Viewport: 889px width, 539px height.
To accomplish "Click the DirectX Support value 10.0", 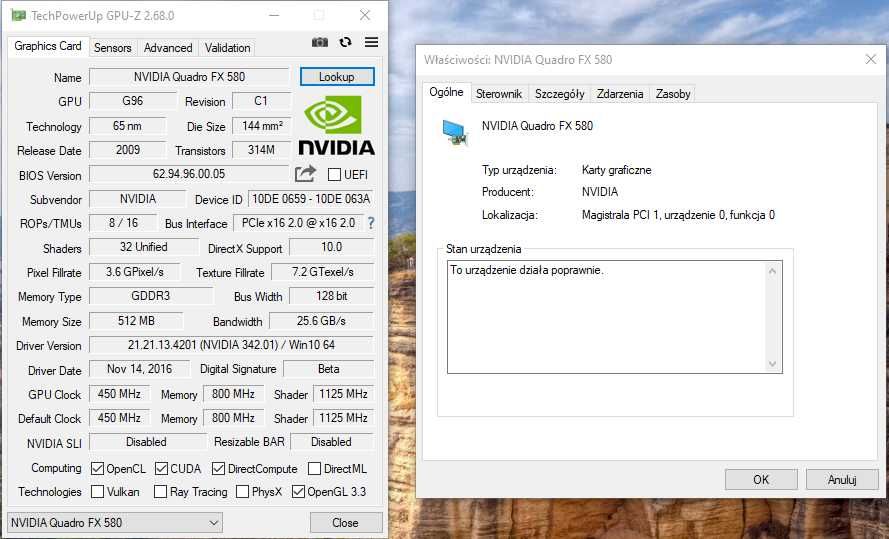I will coord(332,247).
